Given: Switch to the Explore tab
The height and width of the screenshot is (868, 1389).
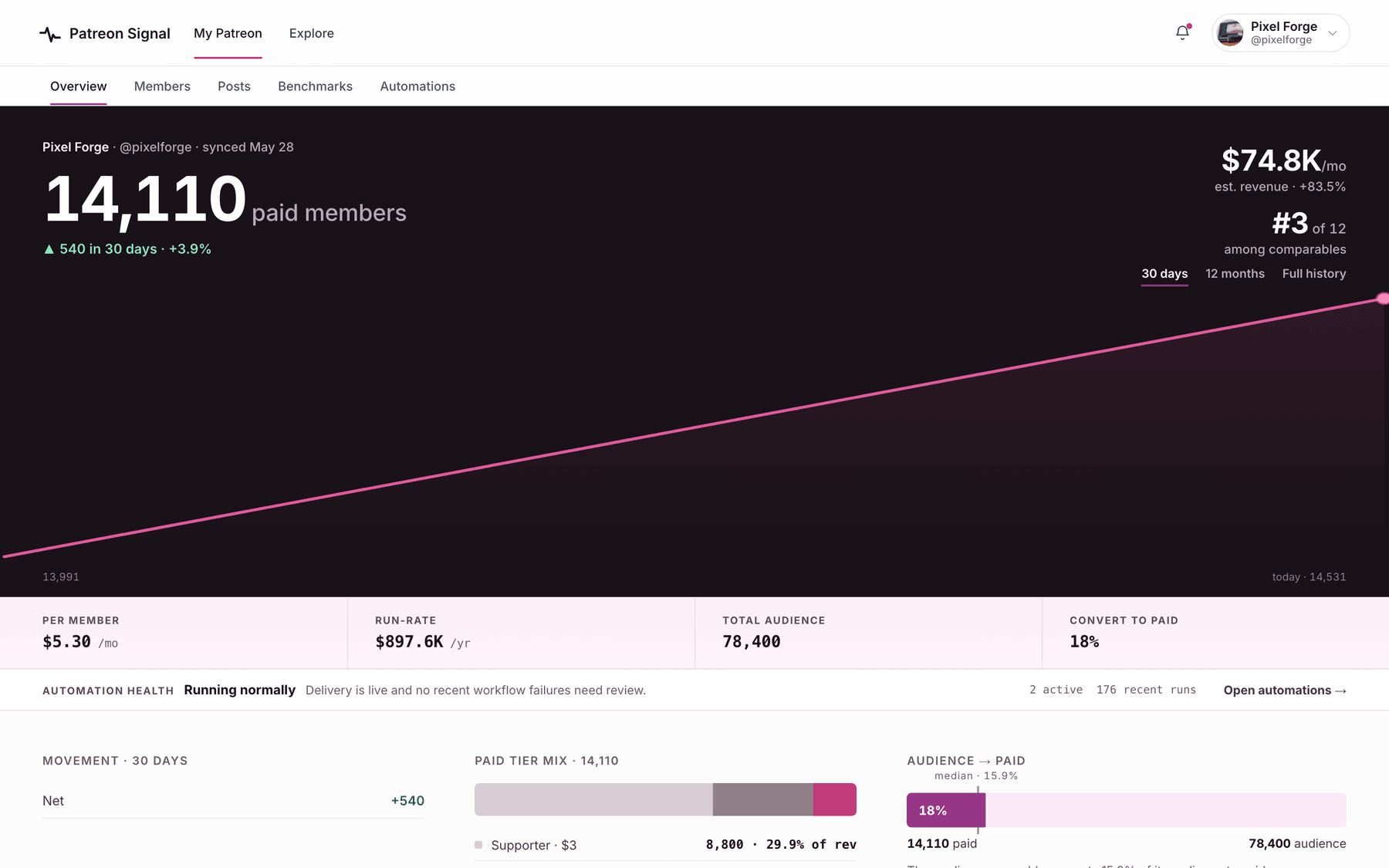Looking at the screenshot, I should [312, 33].
